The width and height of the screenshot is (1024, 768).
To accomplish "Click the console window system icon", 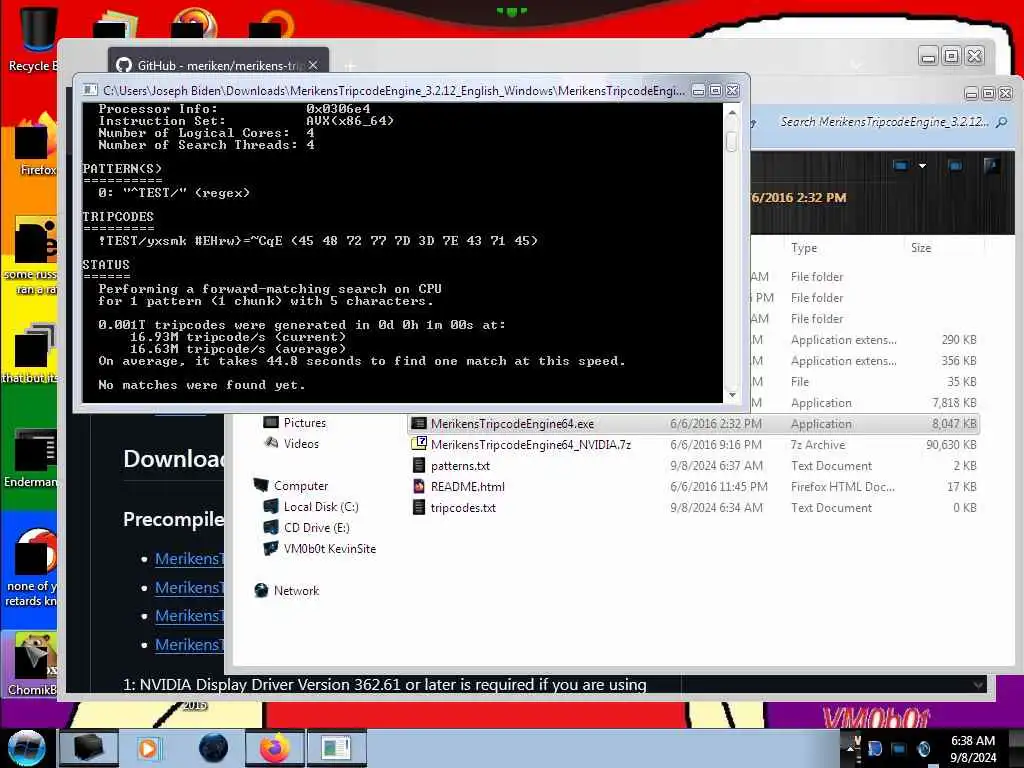I will tap(90, 90).
